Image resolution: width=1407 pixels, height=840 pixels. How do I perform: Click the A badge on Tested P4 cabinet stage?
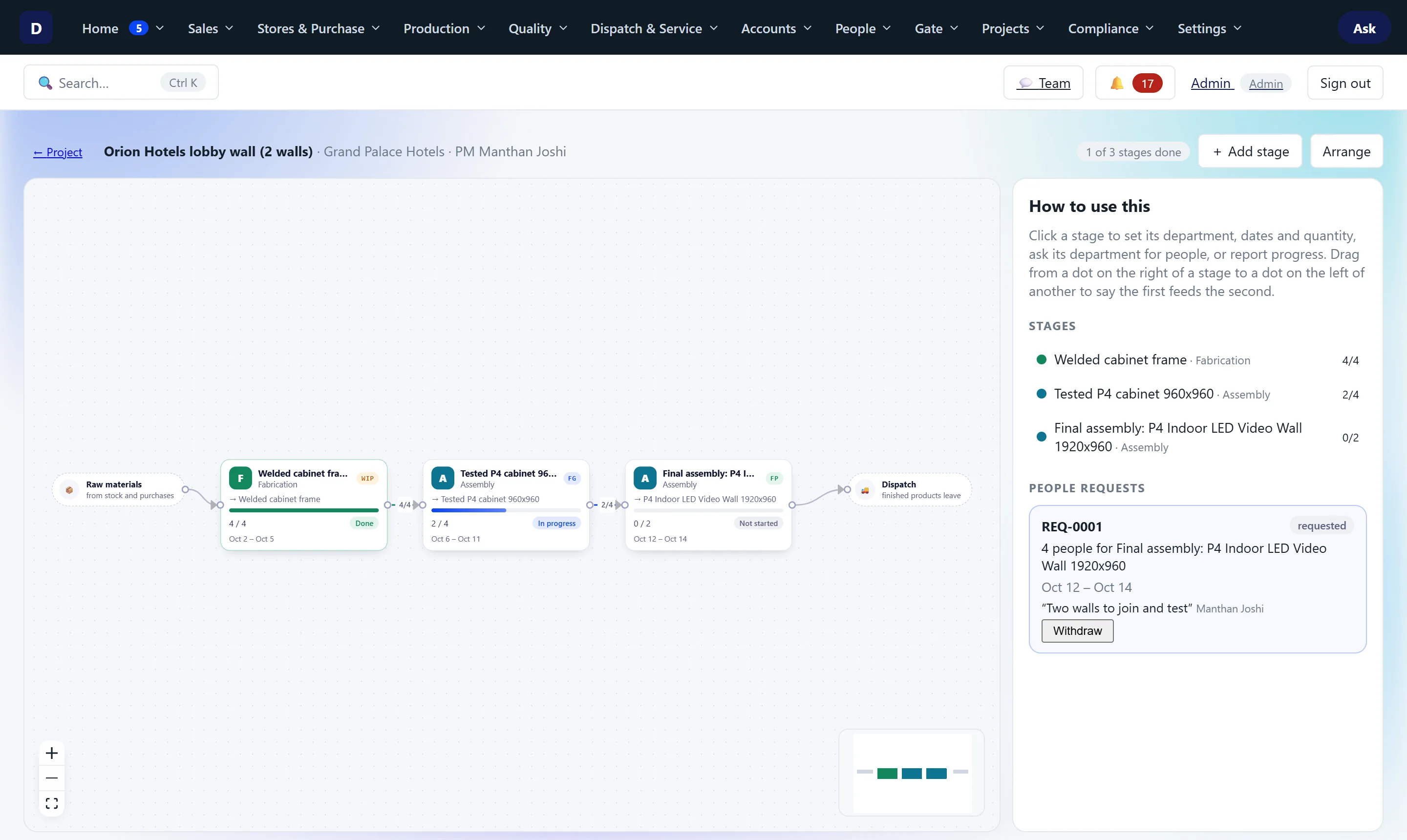coord(443,478)
